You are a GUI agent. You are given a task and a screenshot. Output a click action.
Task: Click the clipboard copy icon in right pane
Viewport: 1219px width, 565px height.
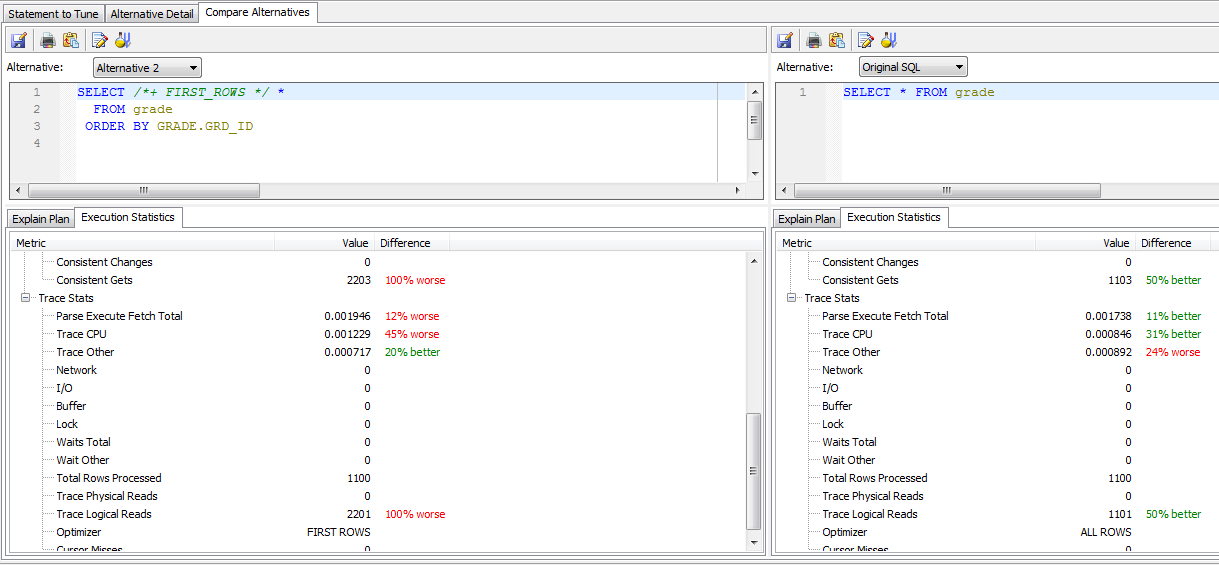pos(837,41)
